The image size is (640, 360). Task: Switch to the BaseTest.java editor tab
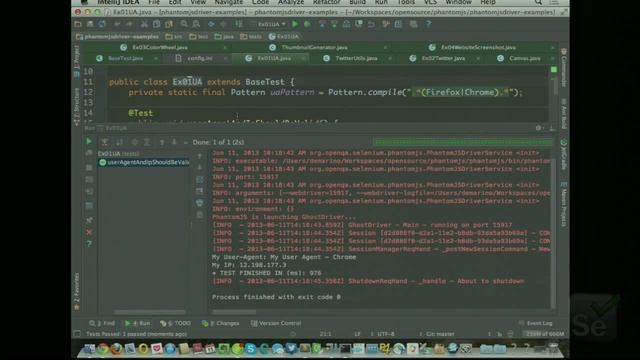(126, 58)
